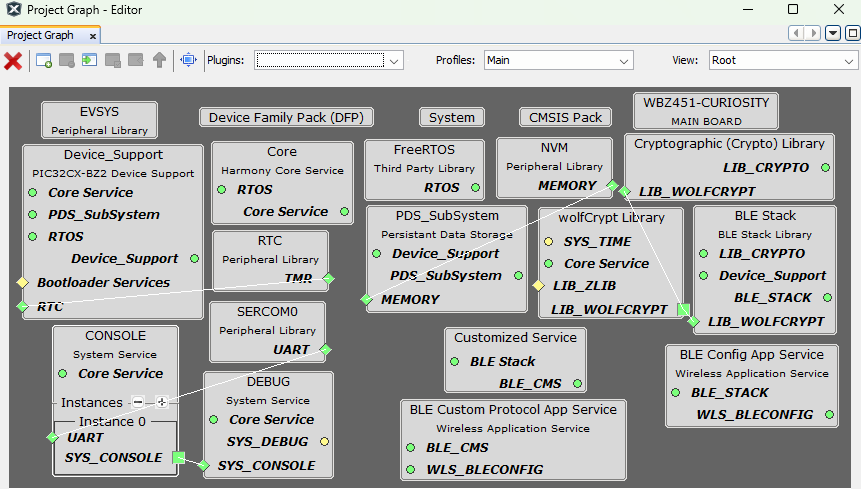This screenshot has width=861, height=489.
Task: Click the green diamond next to RTC TMR
Action: tap(328, 278)
